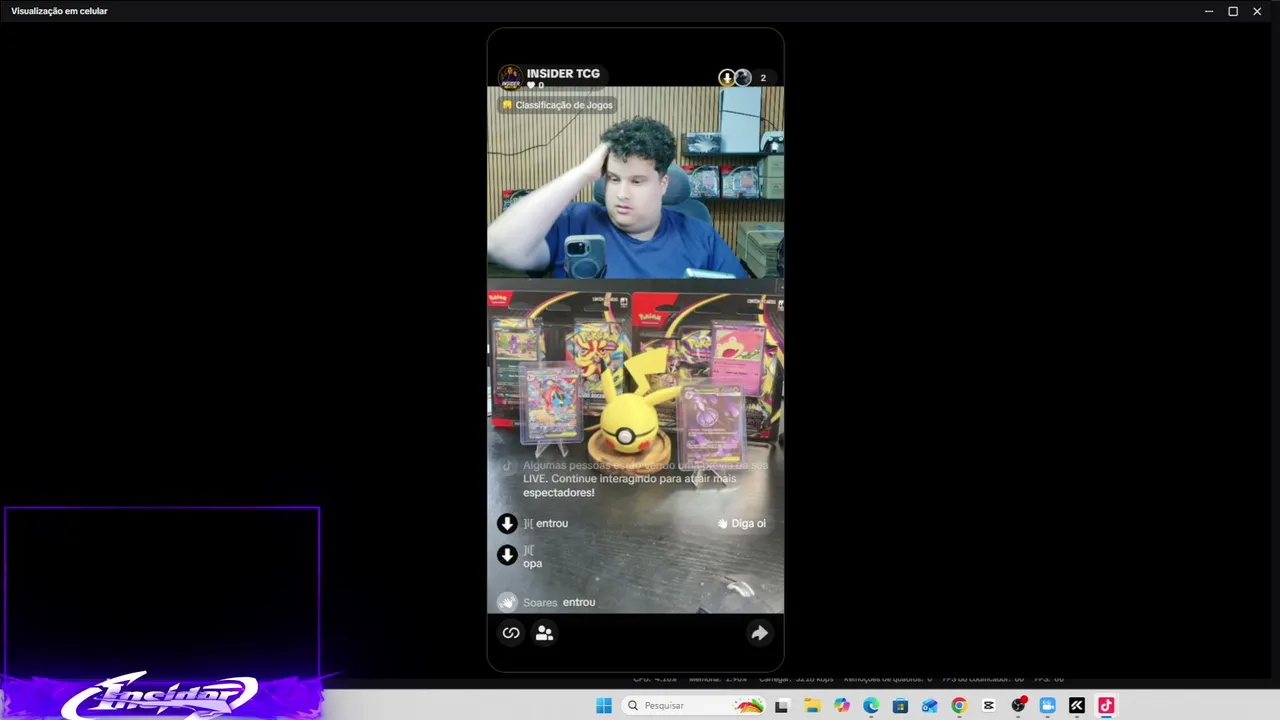Tap the share arrow icon
Screen dimensions: 1280x720
pyautogui.click(x=759, y=633)
